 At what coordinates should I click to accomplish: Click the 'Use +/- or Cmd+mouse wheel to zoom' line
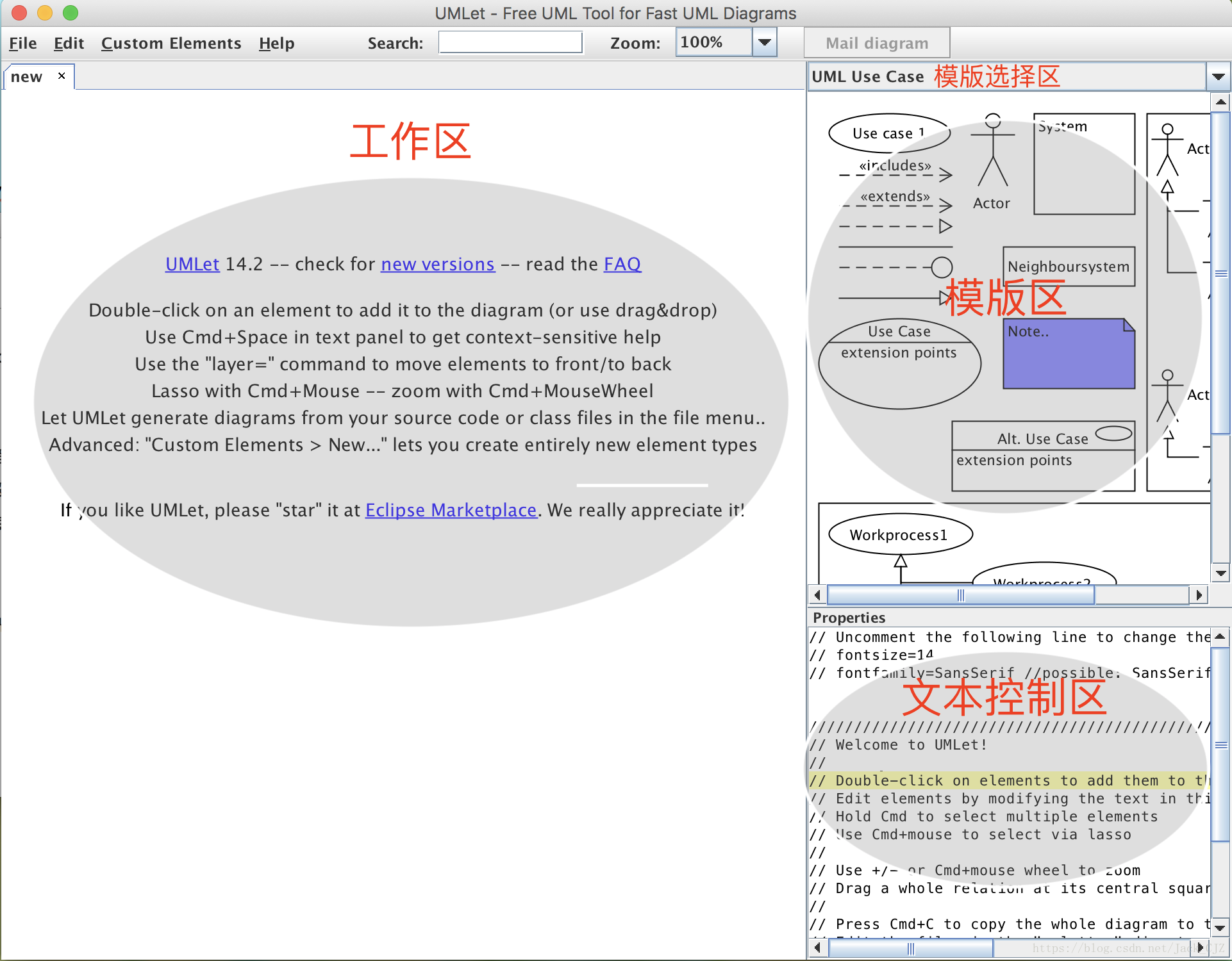point(975,870)
